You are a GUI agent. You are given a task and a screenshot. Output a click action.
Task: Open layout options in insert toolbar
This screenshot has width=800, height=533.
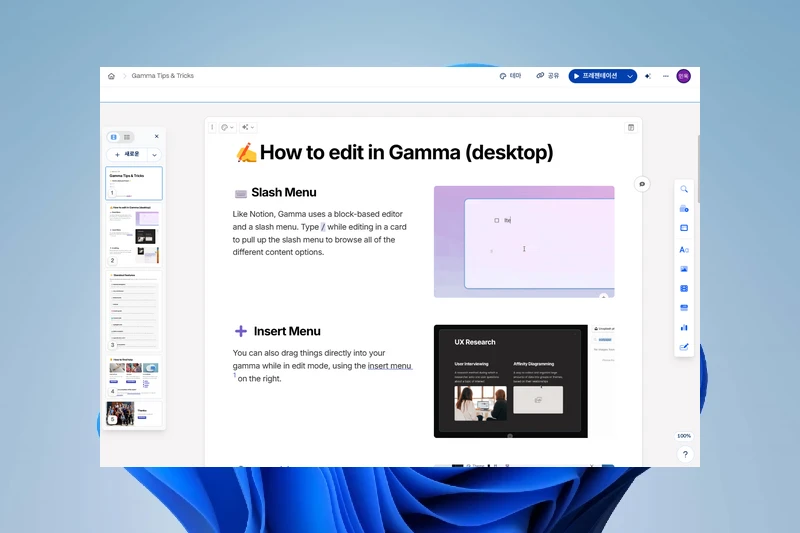click(x=684, y=228)
